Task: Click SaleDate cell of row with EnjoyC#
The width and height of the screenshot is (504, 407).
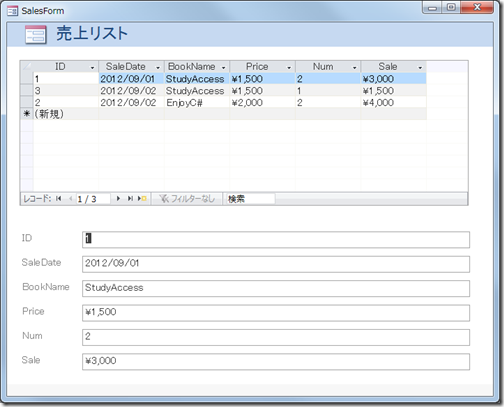Action: coord(131,102)
